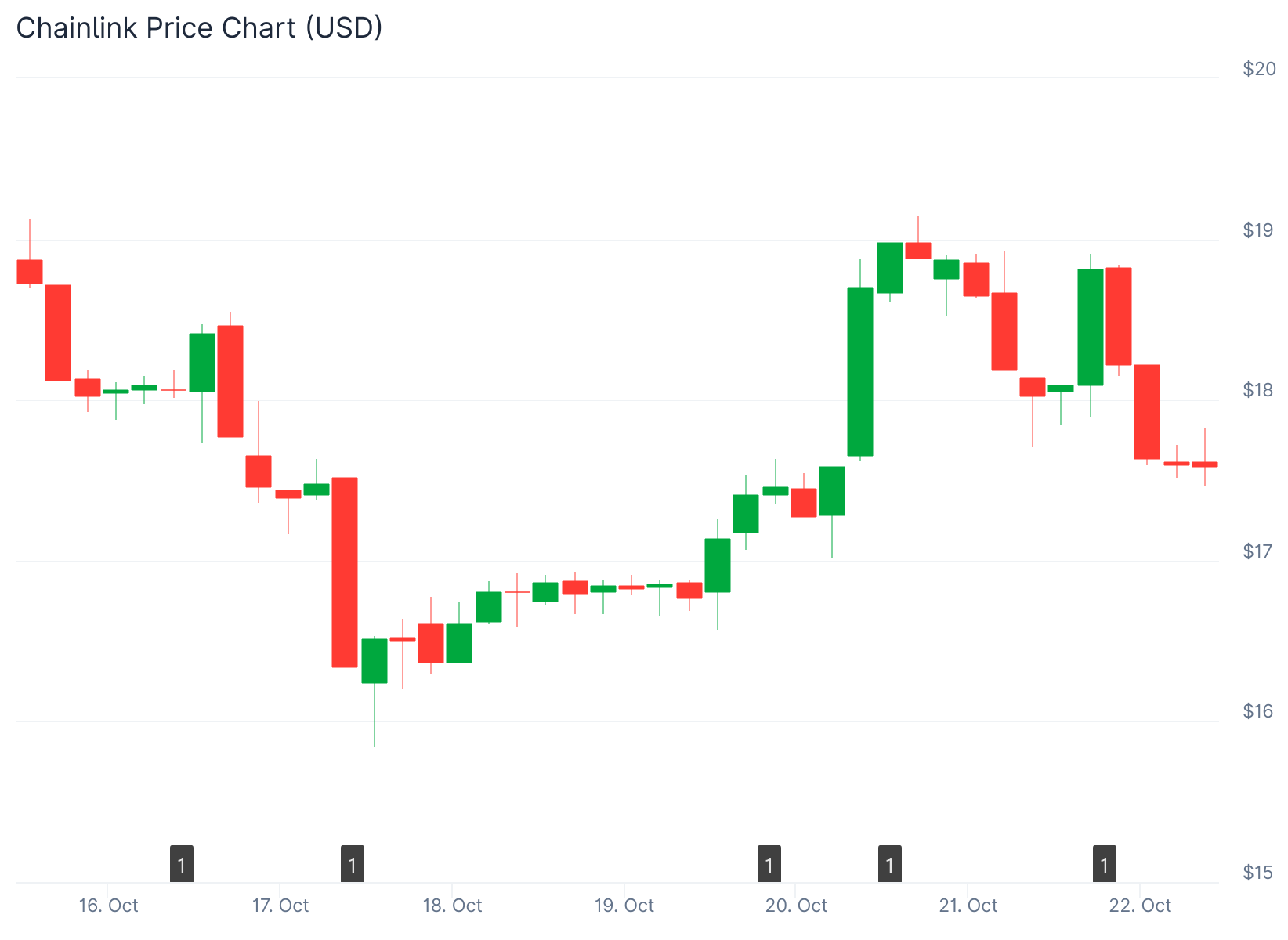Image resolution: width=1288 pixels, height=940 pixels.
Task: Click the event marker between 16 Oct and 17 Oct
Action: pos(182,864)
